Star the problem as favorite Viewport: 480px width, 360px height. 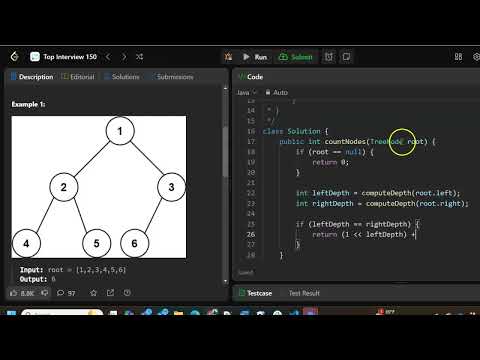click(x=93, y=293)
